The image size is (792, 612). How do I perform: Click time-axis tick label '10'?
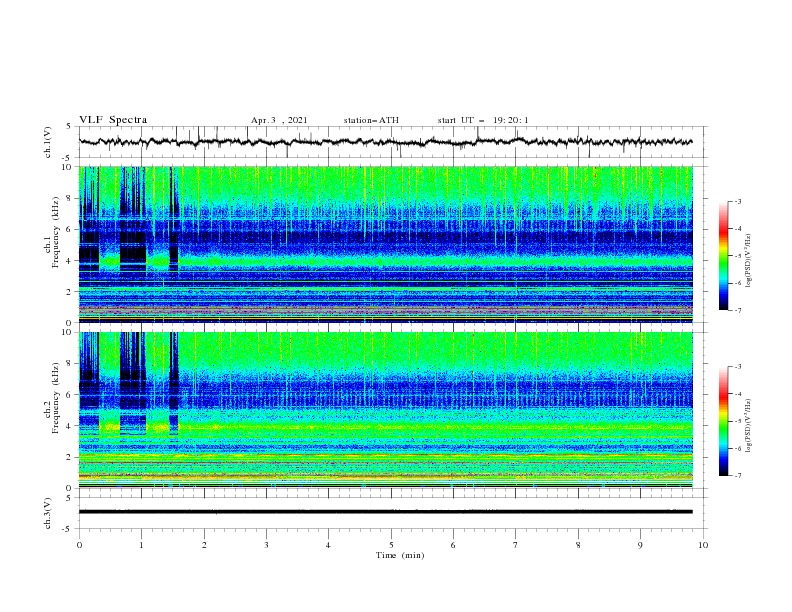pyautogui.click(x=703, y=545)
